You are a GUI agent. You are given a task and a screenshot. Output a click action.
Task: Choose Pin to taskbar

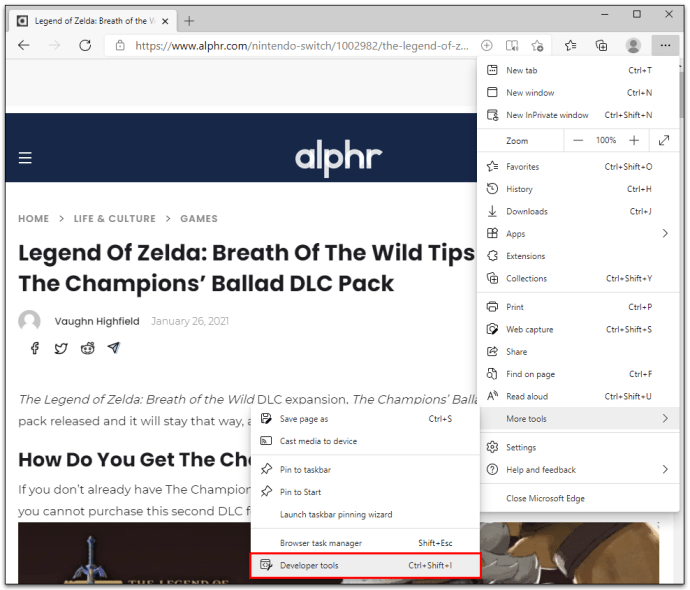365,470
